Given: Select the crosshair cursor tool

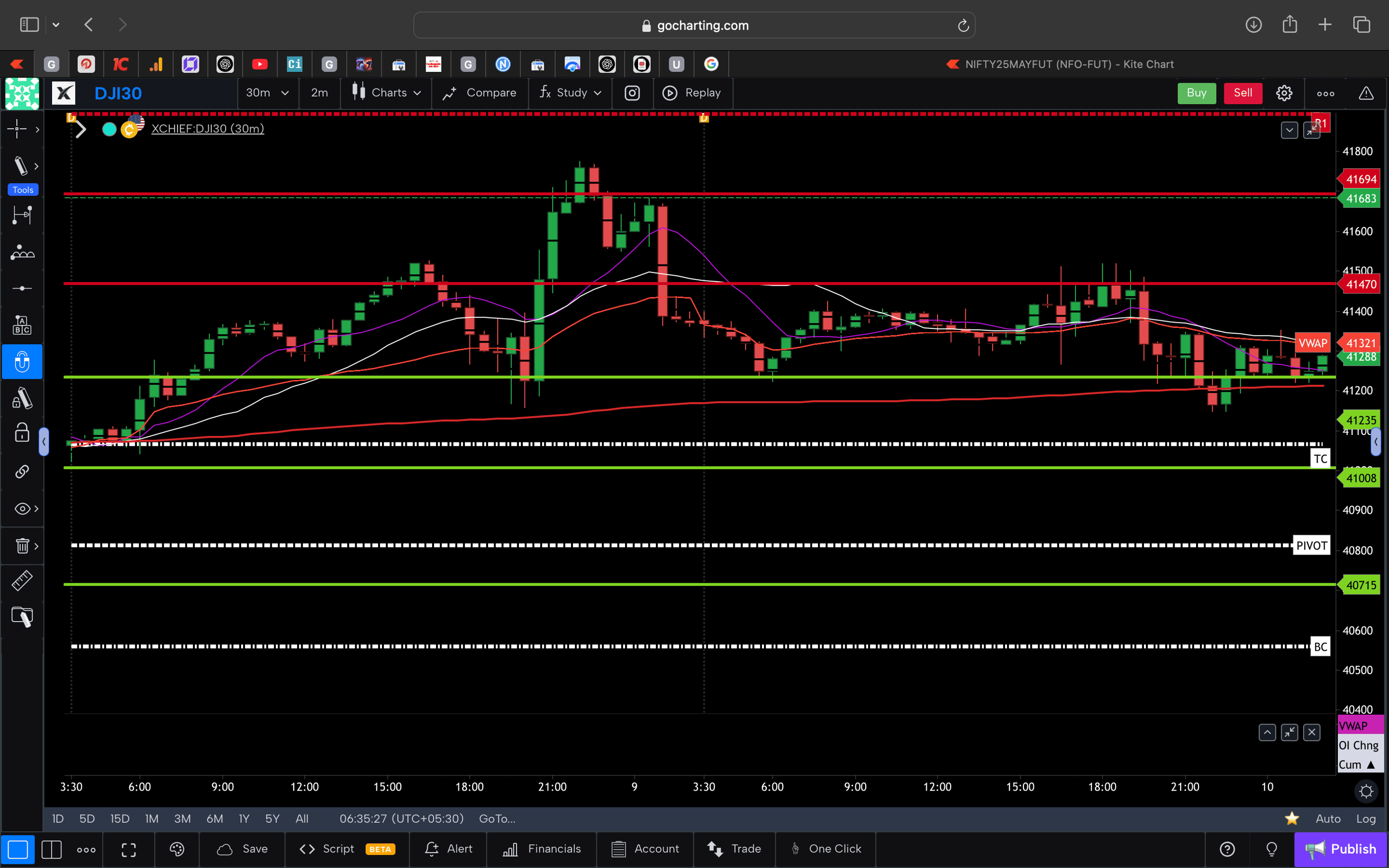Looking at the screenshot, I should (x=15, y=129).
